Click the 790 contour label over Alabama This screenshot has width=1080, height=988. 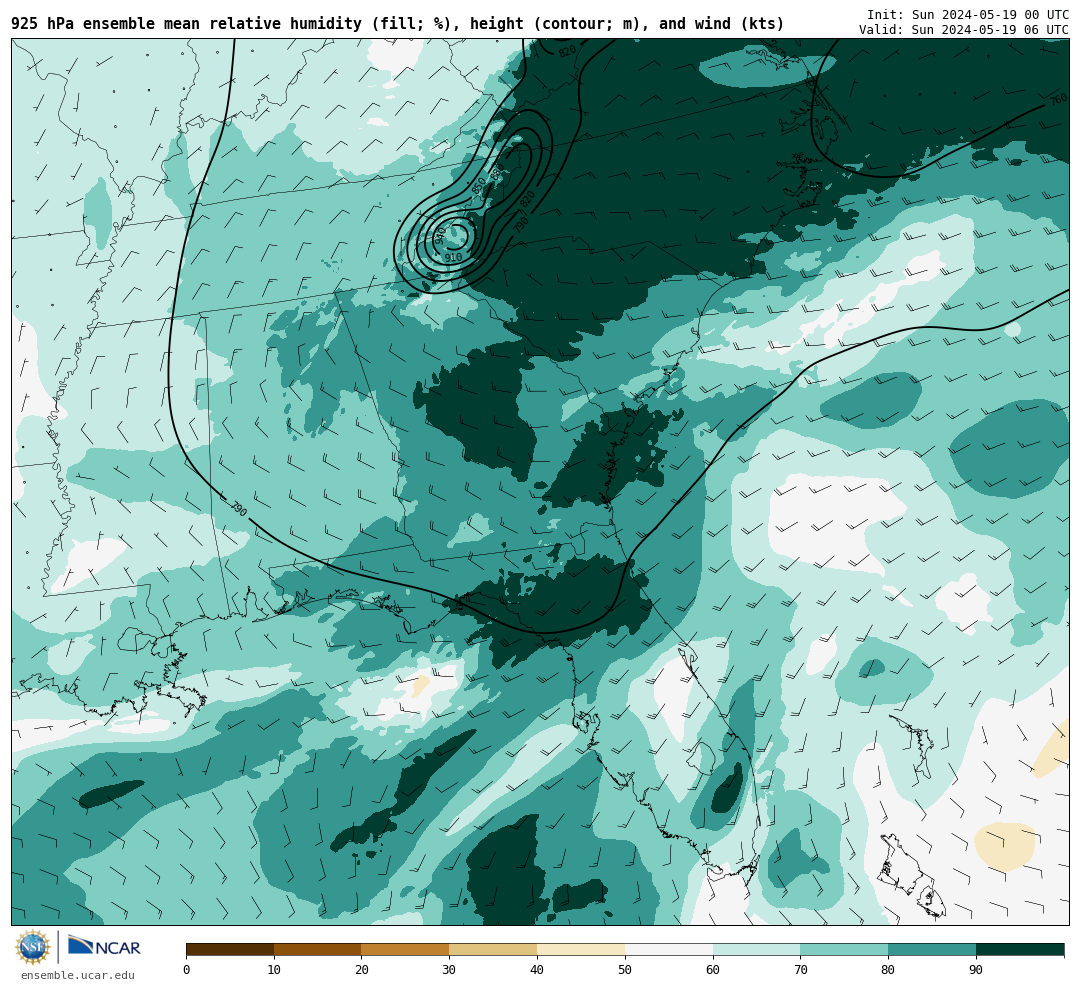click(x=238, y=510)
